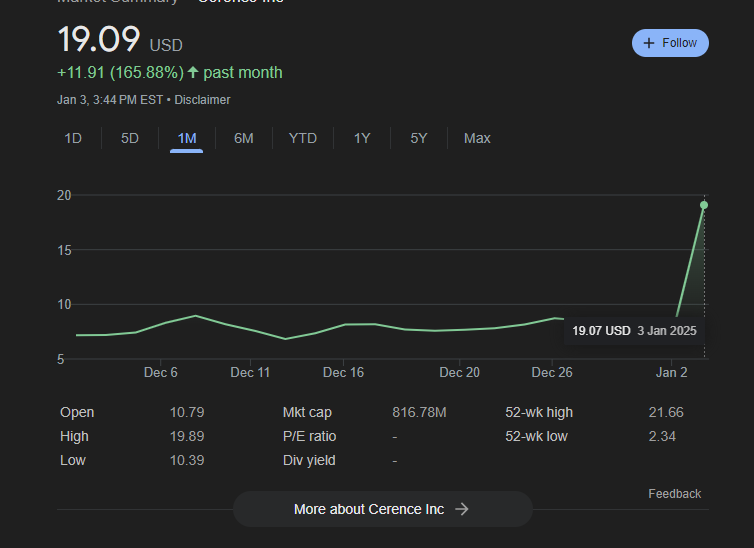This screenshot has height=548, width=754.
Task: Click the Open value 10.79
Action: coord(187,412)
